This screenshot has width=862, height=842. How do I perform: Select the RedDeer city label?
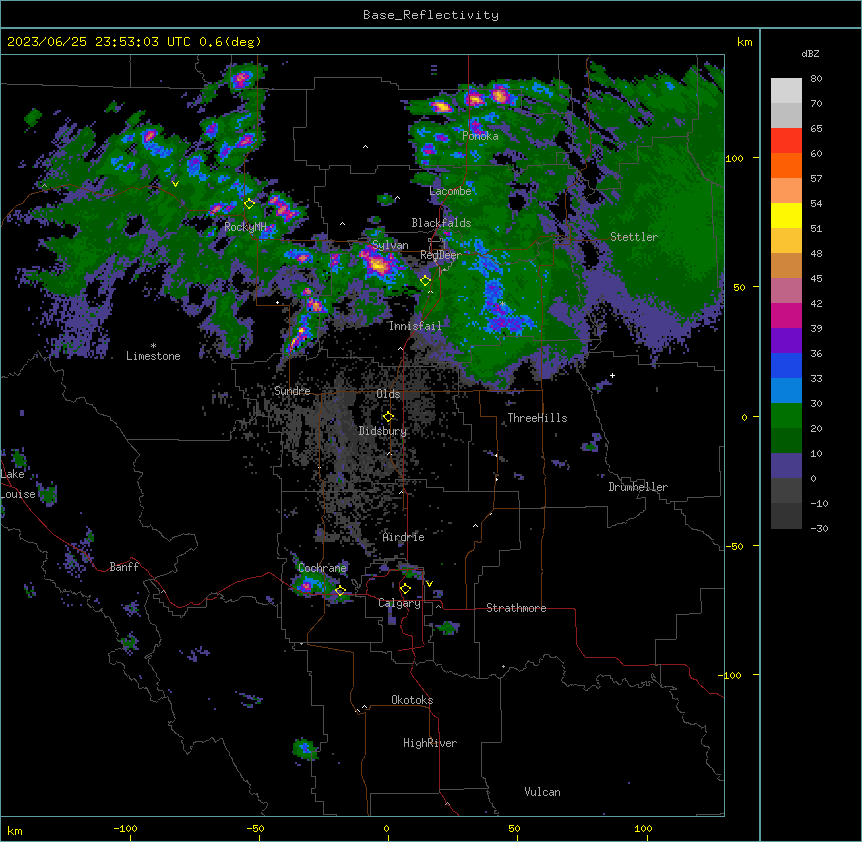point(441,255)
